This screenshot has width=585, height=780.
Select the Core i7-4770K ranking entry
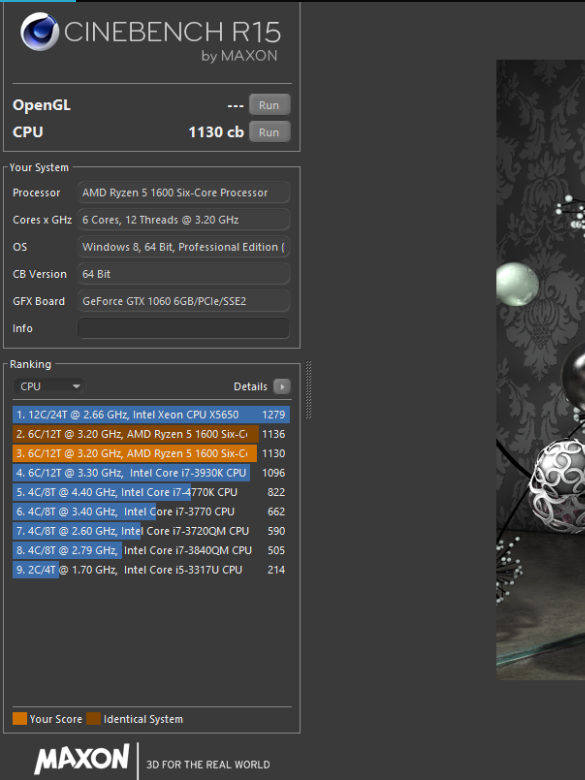151,492
